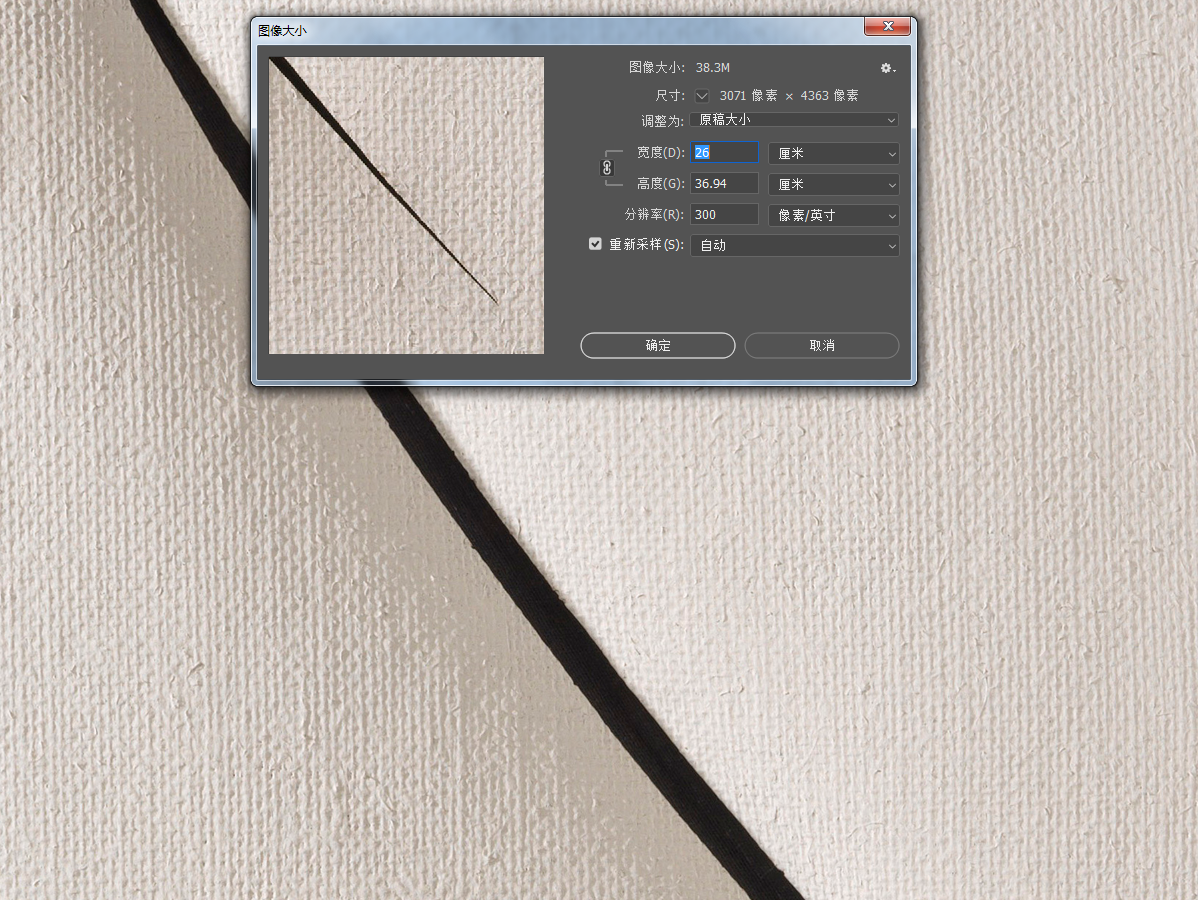The height and width of the screenshot is (900, 1198).
Task: Open height unit dropdown showing 厘米
Action: [834, 184]
